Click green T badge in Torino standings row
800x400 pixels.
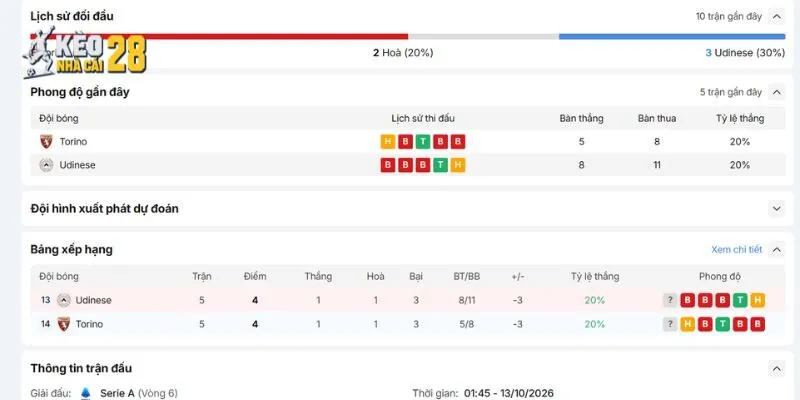click(722, 324)
